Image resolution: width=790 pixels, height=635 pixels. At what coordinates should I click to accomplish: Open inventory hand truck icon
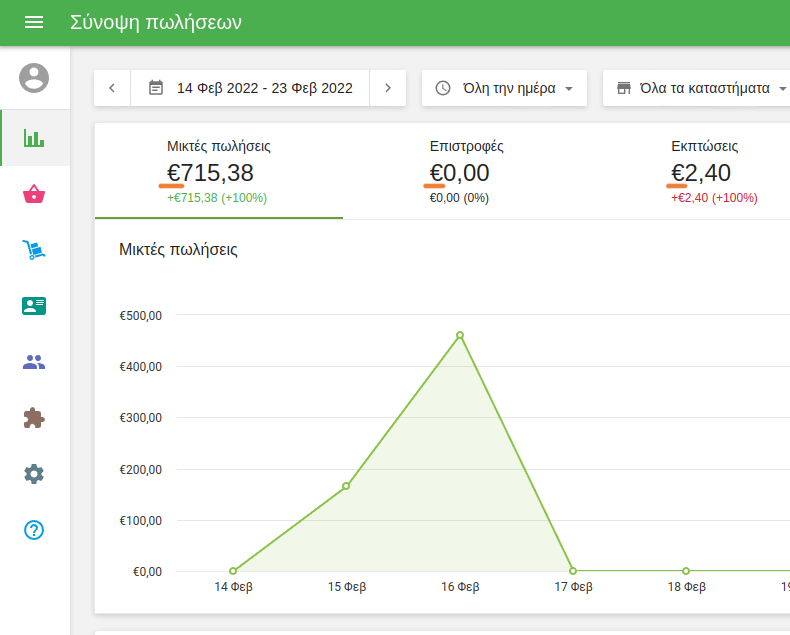point(34,250)
